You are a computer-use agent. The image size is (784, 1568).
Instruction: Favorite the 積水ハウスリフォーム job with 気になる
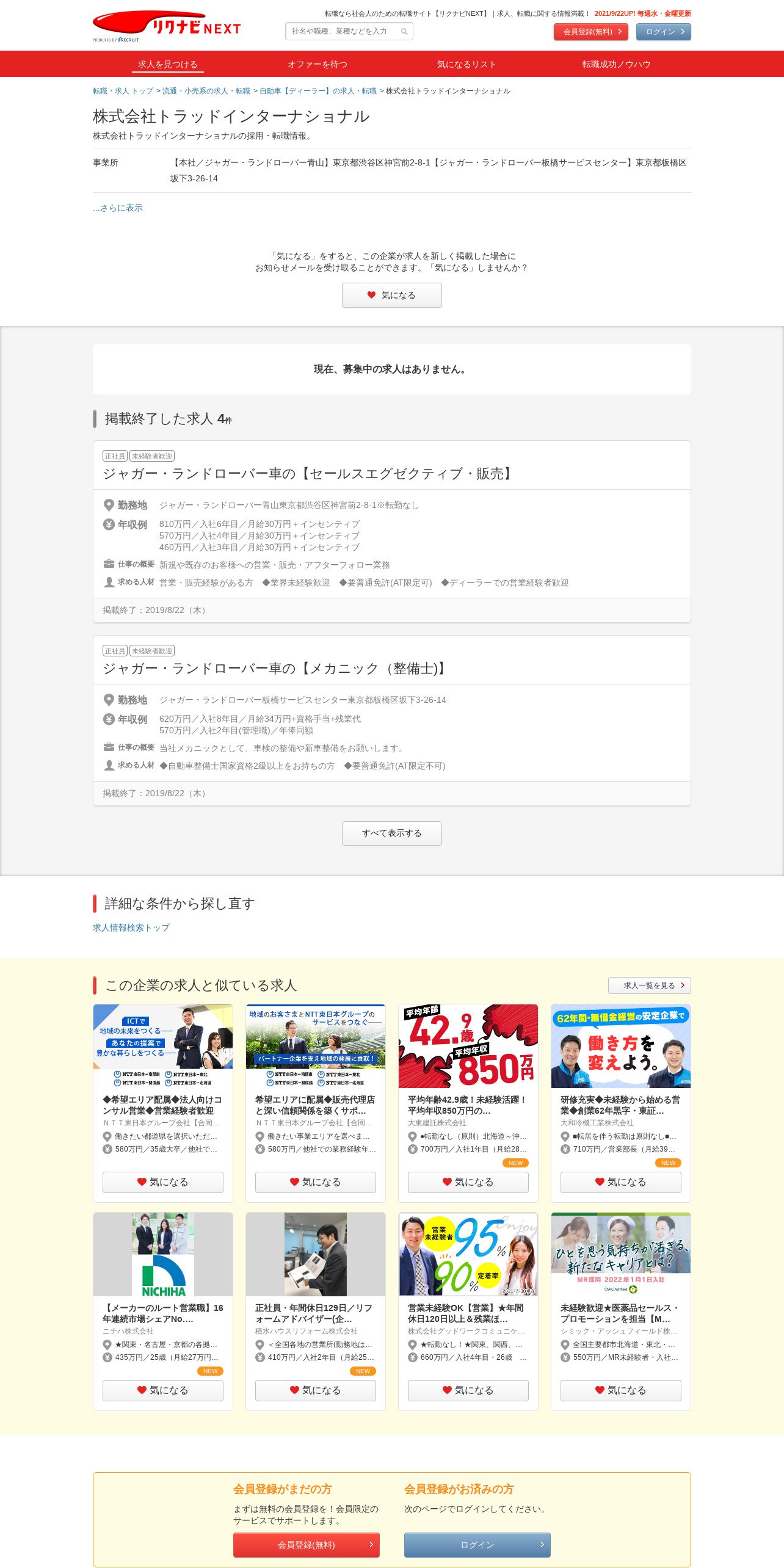316,1390
